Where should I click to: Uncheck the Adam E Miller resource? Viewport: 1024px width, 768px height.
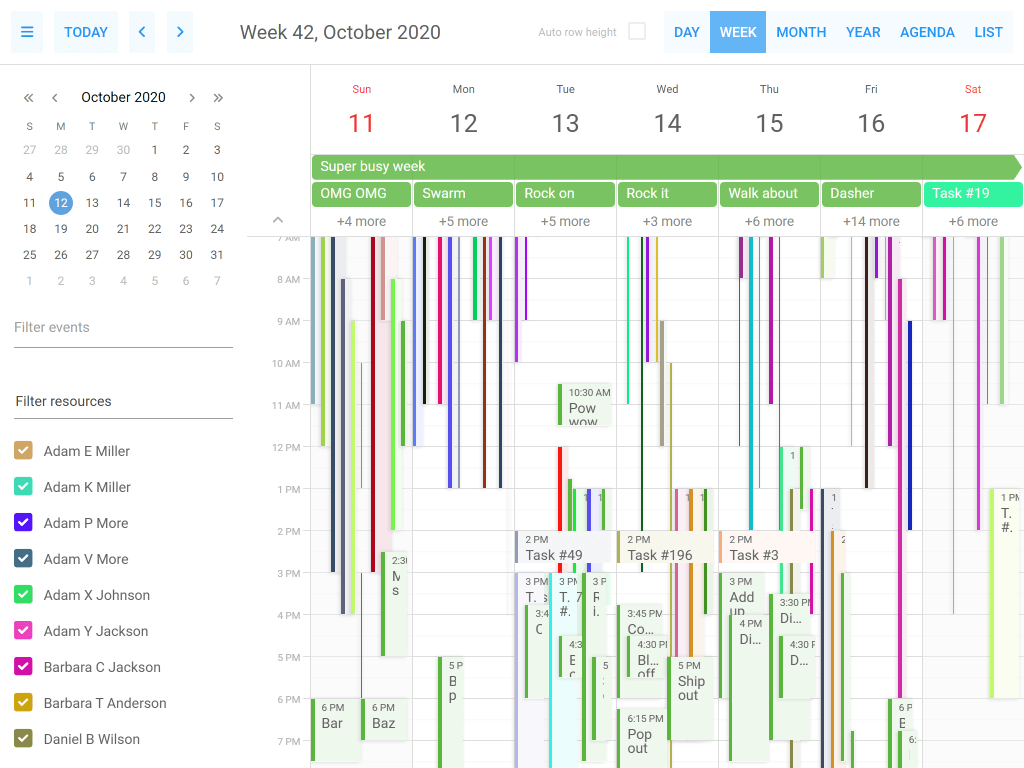[x=23, y=450]
